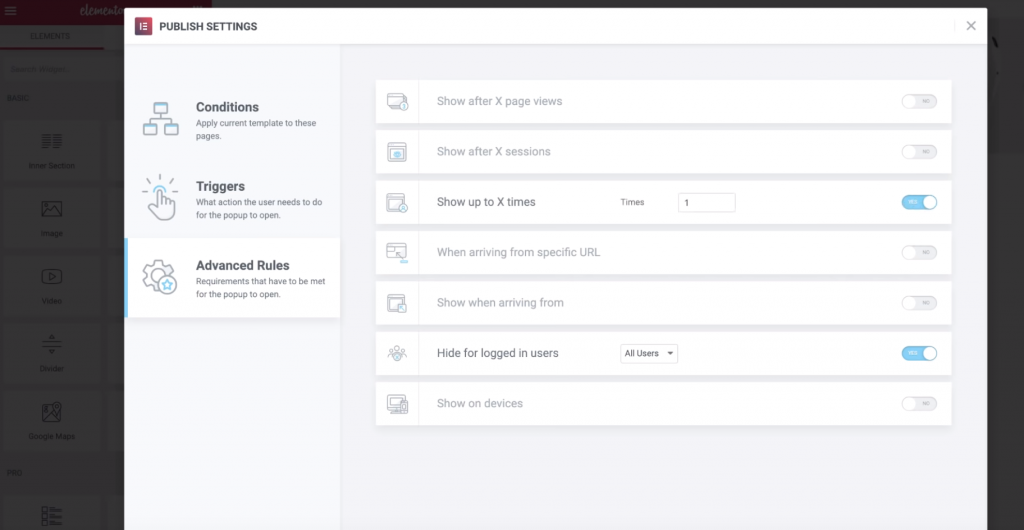1024x530 pixels.
Task: Disable the 'Show up to X times' toggle
Action: 918,202
